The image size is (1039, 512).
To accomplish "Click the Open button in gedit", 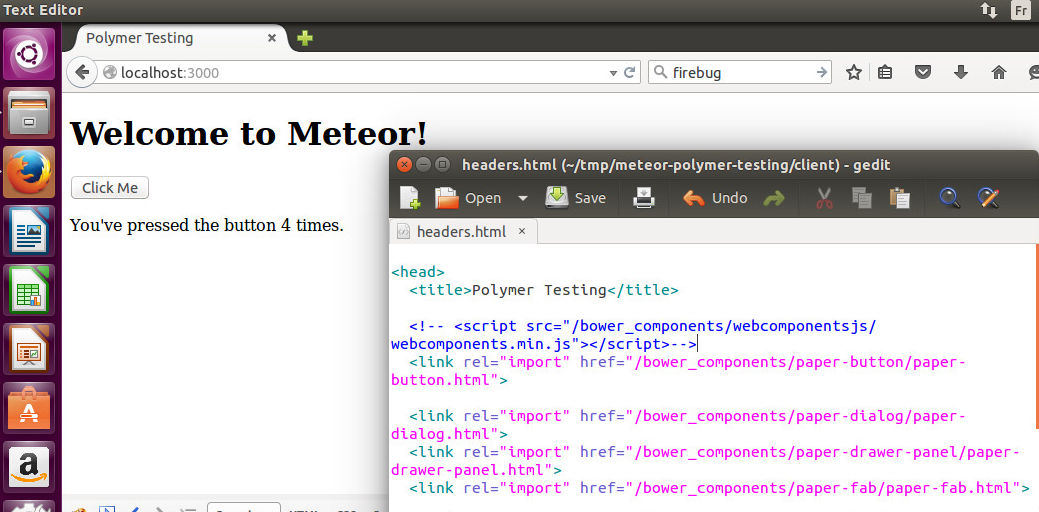I will (468, 198).
